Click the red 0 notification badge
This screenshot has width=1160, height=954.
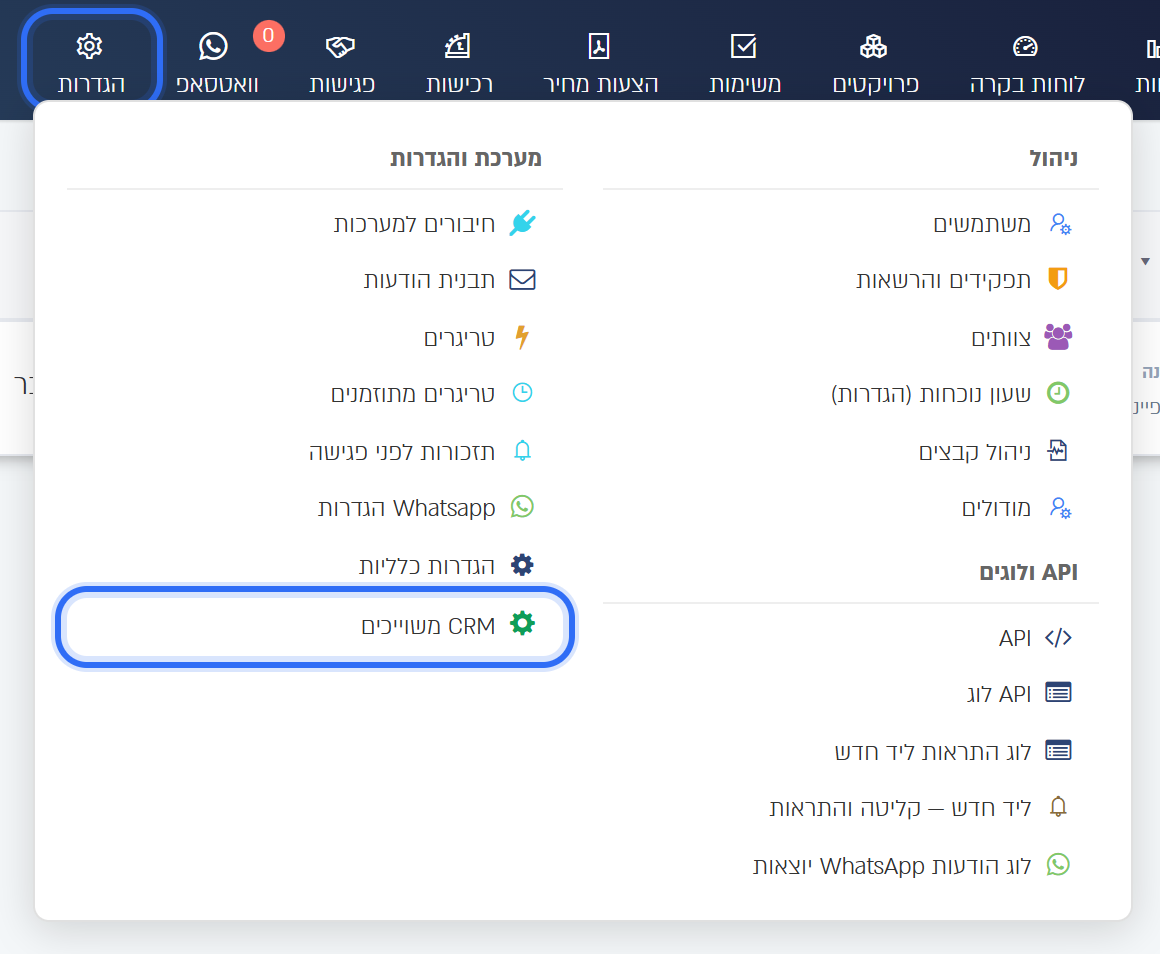[269, 35]
